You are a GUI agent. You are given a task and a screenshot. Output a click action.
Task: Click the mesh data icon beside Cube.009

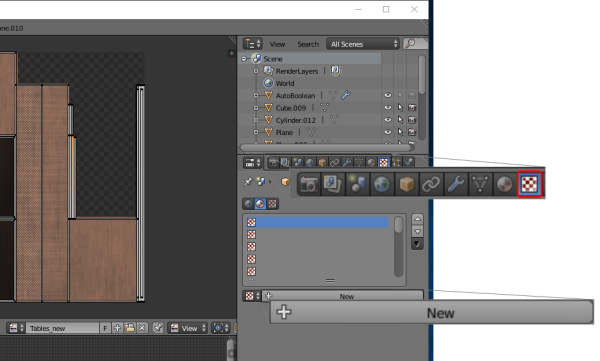[324, 108]
